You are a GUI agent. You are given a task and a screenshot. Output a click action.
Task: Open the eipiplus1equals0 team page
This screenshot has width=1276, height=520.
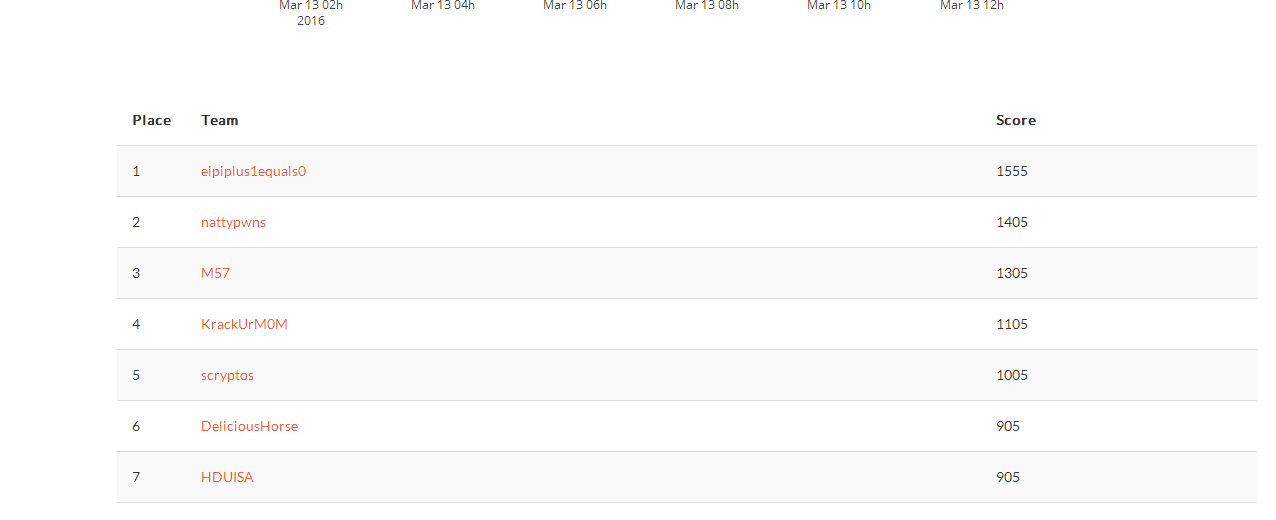[253, 171]
